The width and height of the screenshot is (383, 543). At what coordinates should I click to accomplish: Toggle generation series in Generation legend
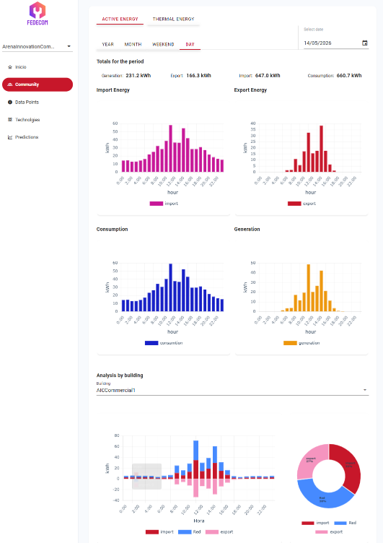click(x=302, y=343)
